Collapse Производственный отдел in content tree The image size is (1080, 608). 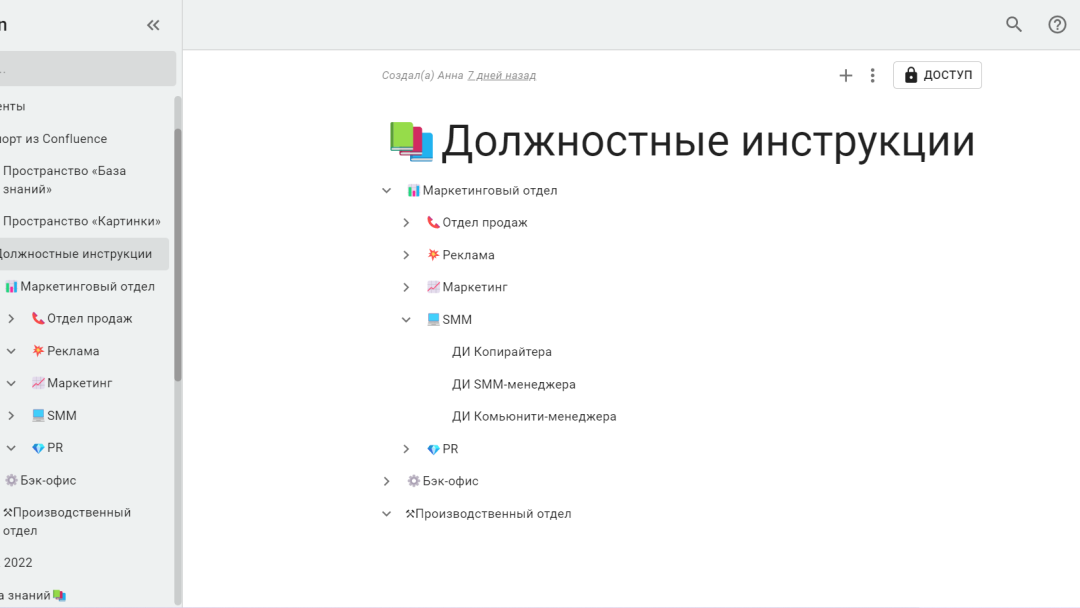tap(386, 514)
